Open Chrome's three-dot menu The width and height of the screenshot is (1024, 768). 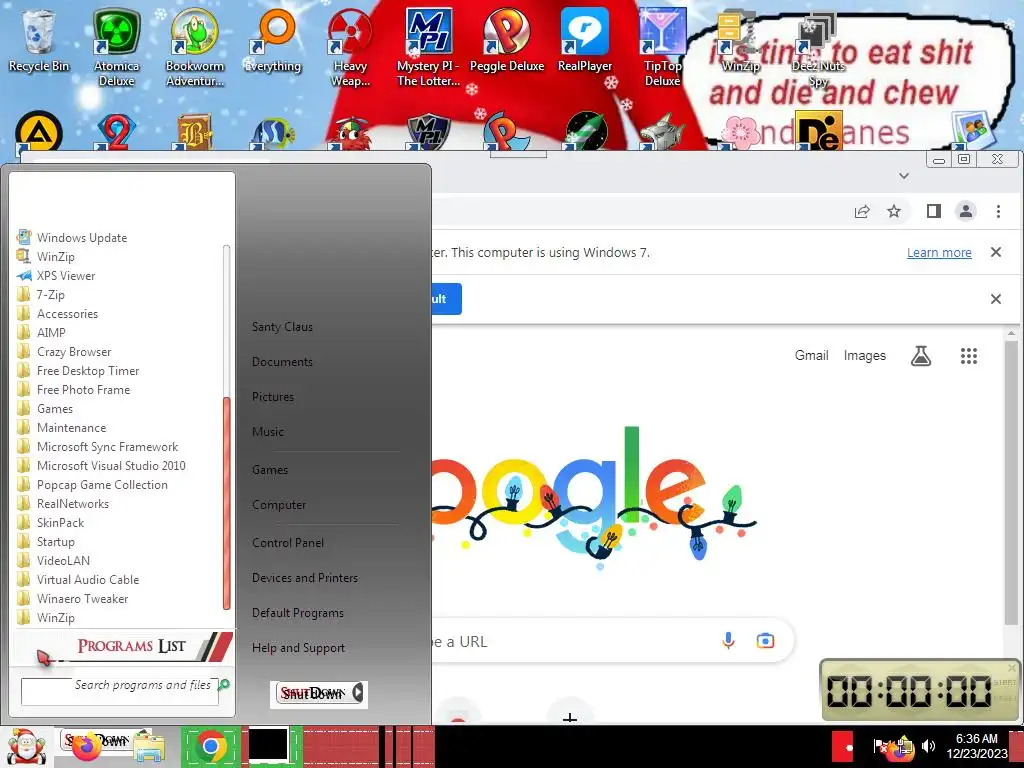tap(998, 211)
